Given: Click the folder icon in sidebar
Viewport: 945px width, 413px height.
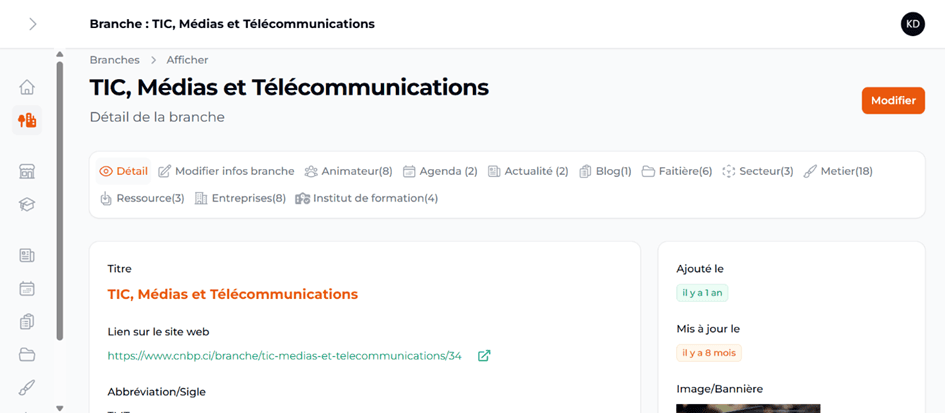Looking at the screenshot, I should pyautogui.click(x=27, y=354).
